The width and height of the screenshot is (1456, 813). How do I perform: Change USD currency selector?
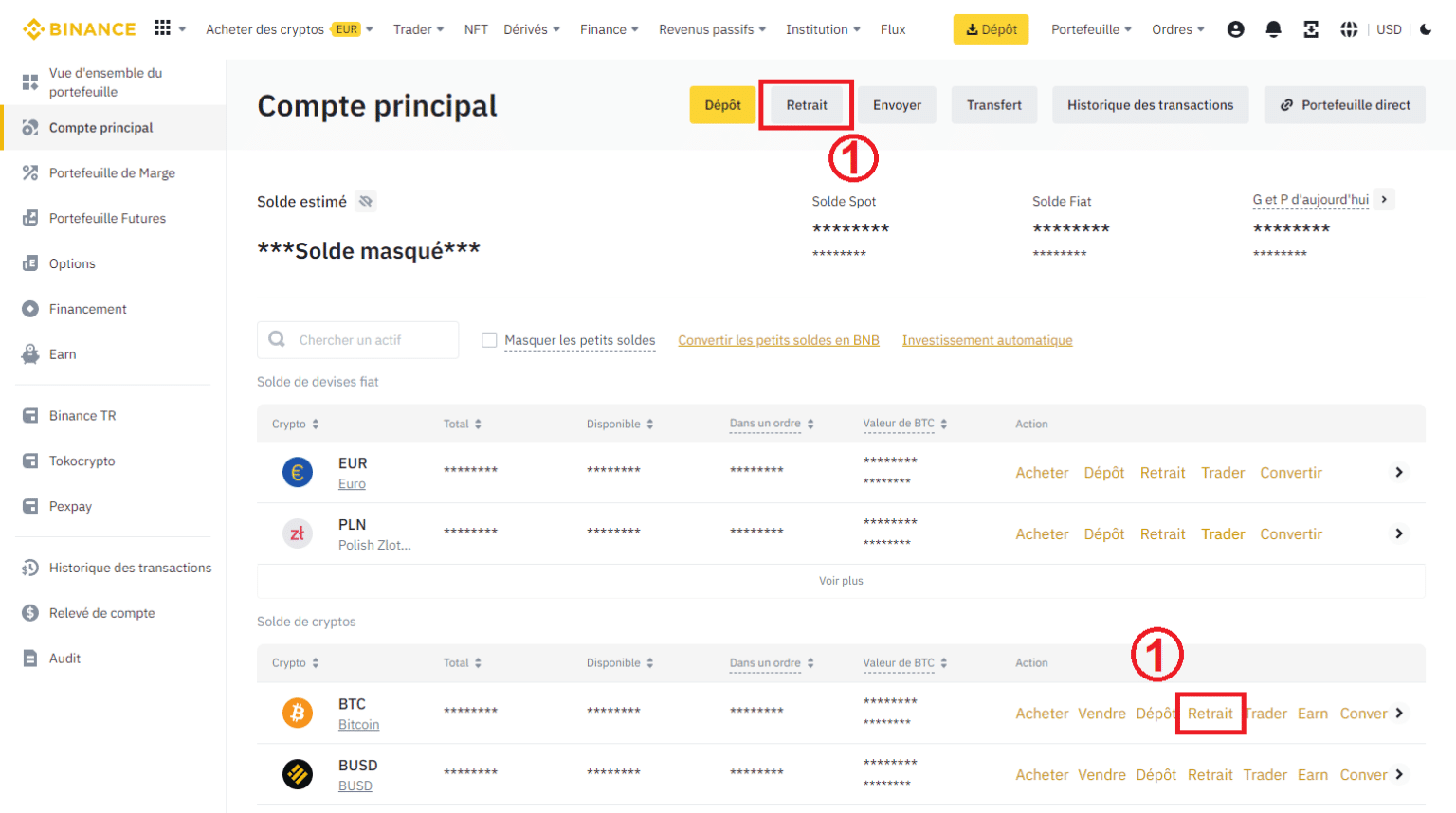pyautogui.click(x=1389, y=29)
